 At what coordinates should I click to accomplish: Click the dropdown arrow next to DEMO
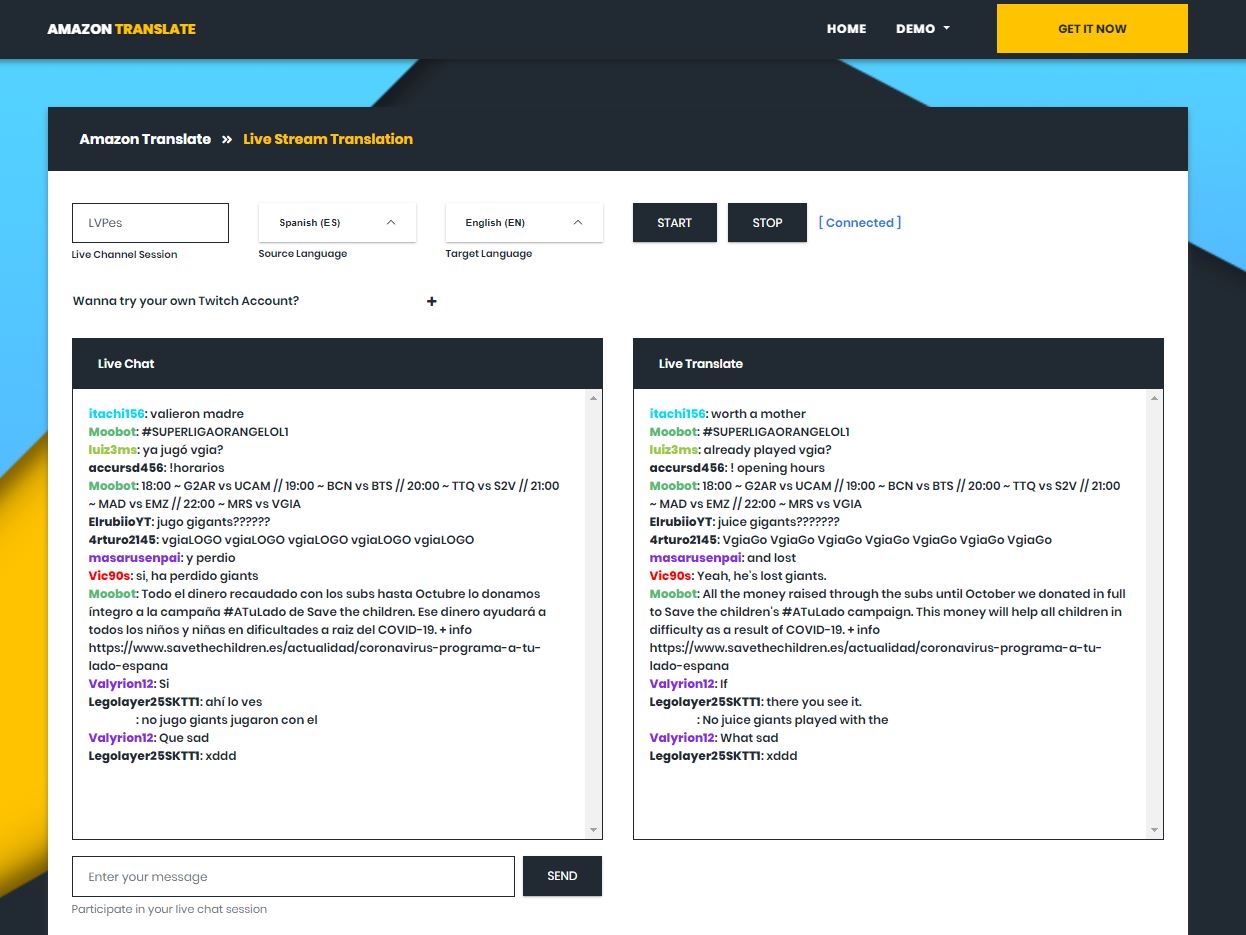pyautogui.click(x=944, y=29)
